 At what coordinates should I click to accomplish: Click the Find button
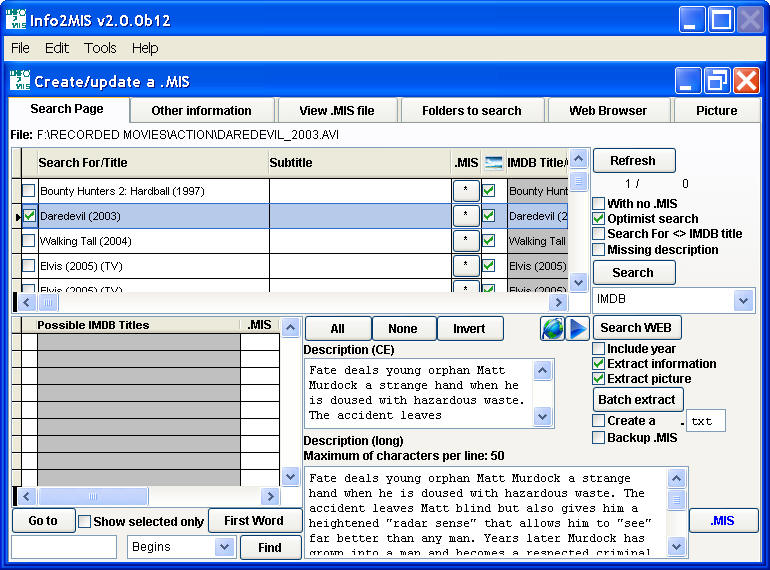tap(271, 547)
